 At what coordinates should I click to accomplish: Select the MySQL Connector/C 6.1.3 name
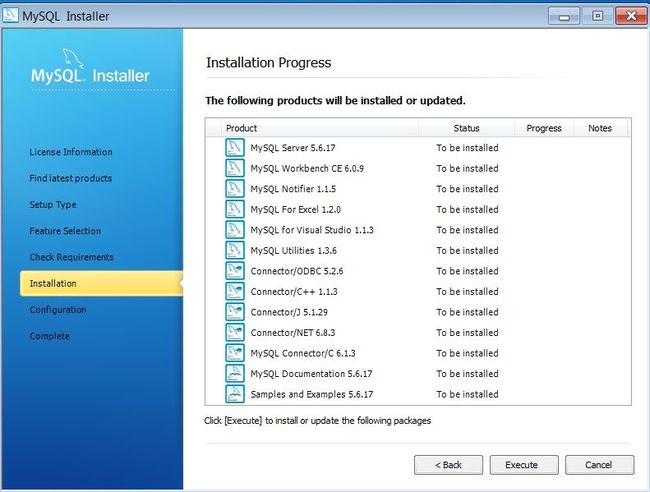pos(303,354)
